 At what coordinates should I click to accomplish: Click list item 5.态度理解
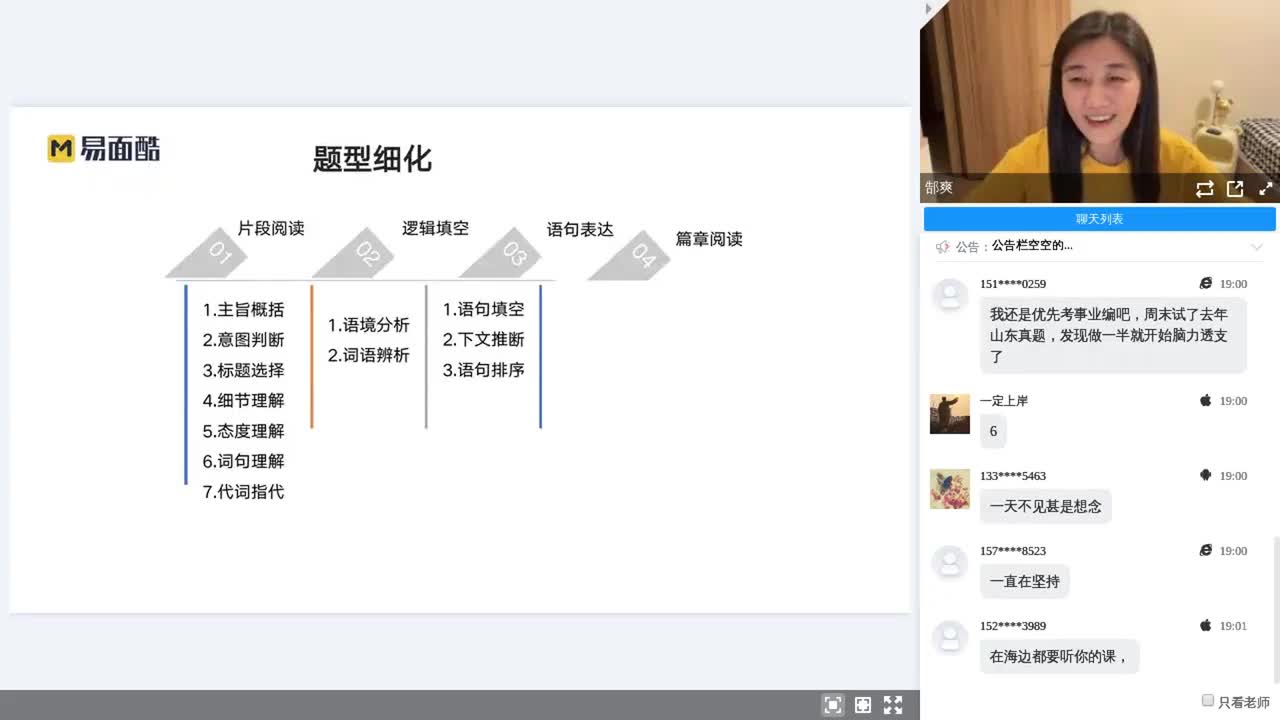[x=243, y=431]
